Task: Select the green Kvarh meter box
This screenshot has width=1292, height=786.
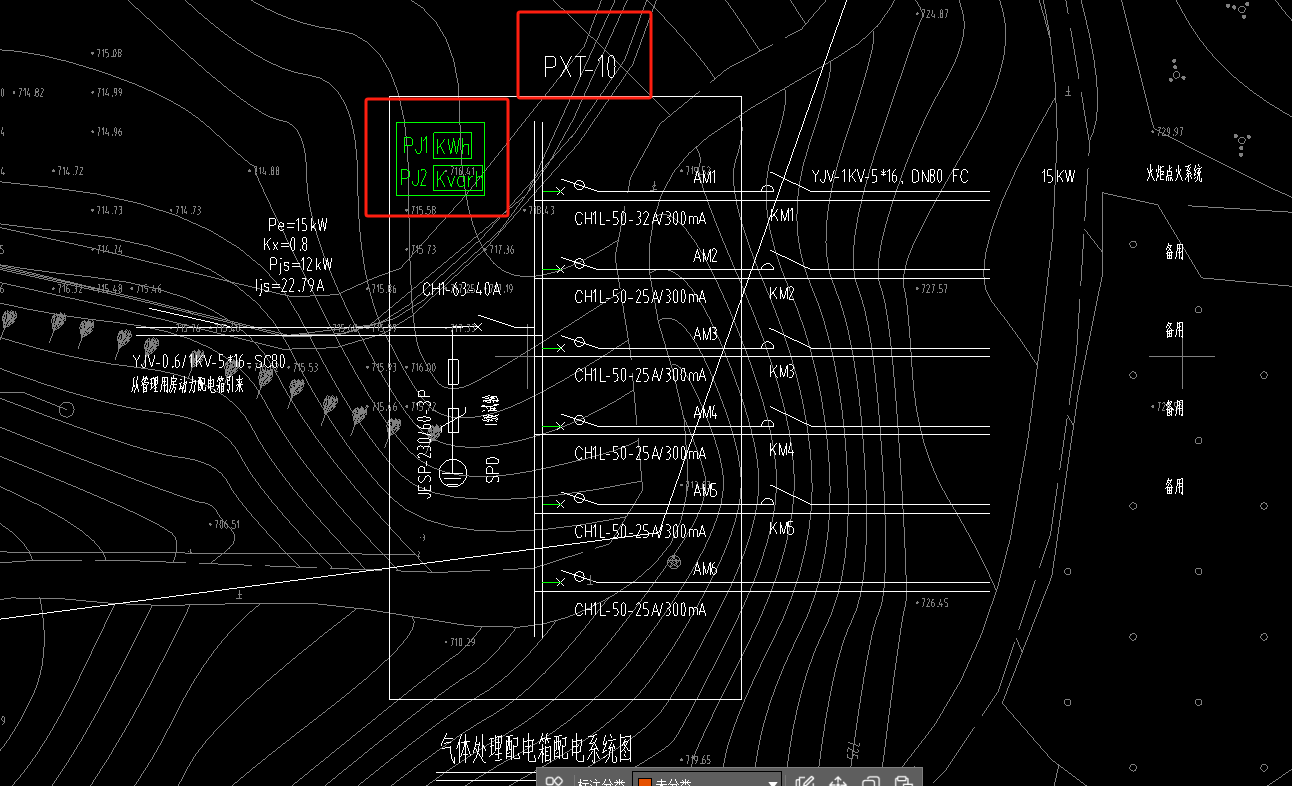Action: click(460, 179)
